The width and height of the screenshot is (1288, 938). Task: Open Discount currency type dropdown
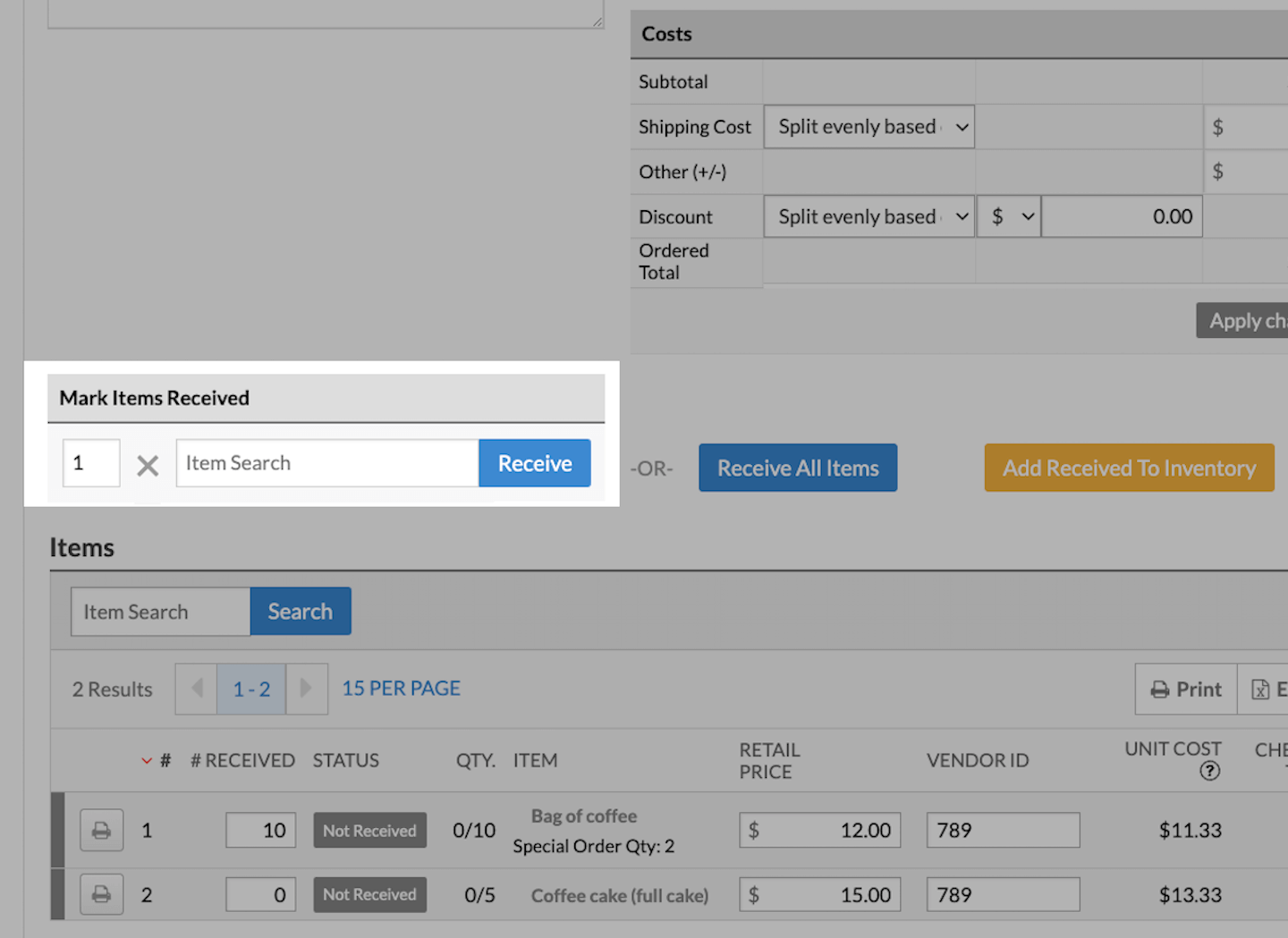pyautogui.click(x=1010, y=217)
